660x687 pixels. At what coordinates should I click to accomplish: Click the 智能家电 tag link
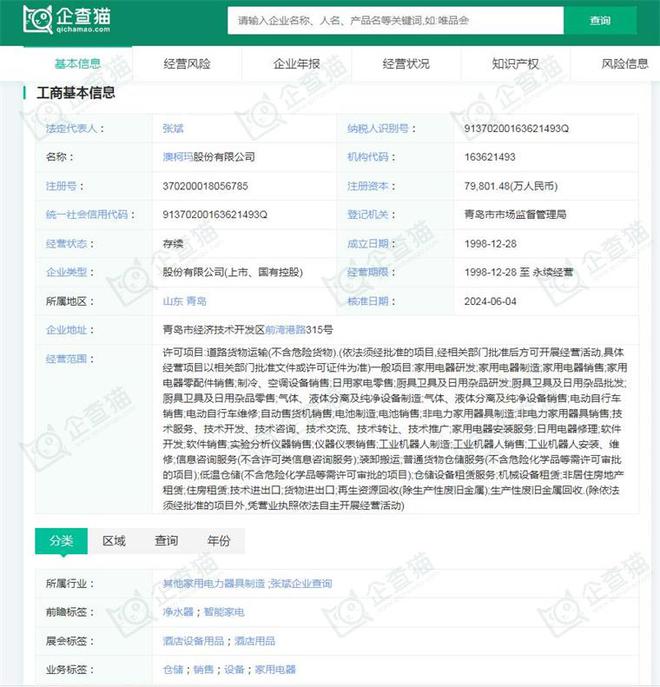tap(224, 612)
